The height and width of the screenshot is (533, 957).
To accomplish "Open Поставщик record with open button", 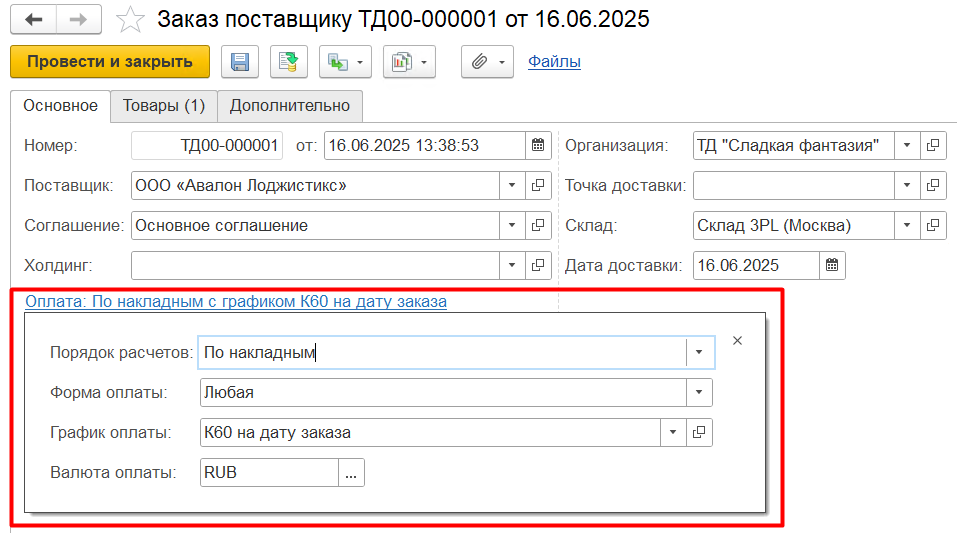I will pos(538,185).
